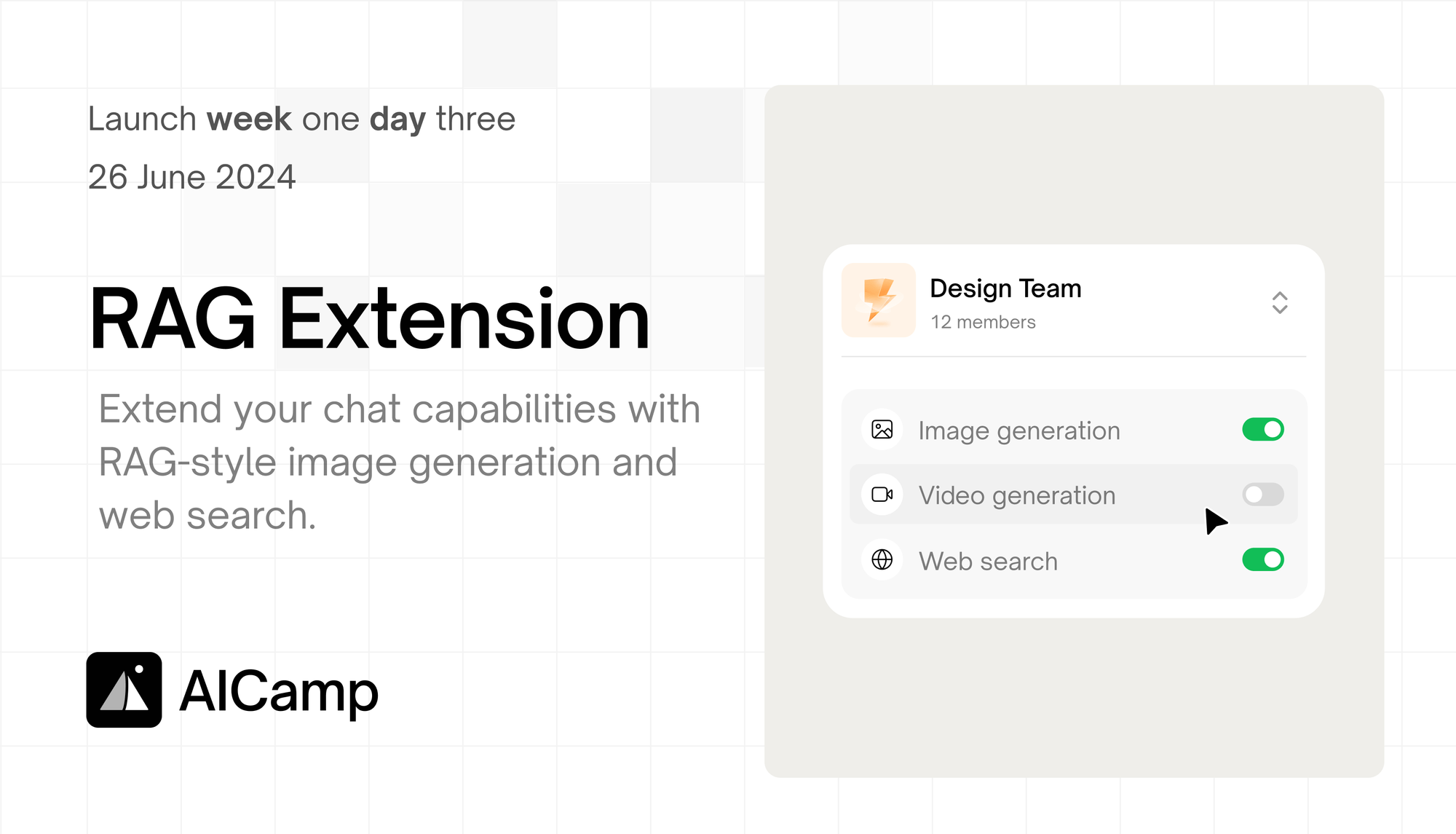
Task: Click the RAG Extension headline
Action: [369, 319]
